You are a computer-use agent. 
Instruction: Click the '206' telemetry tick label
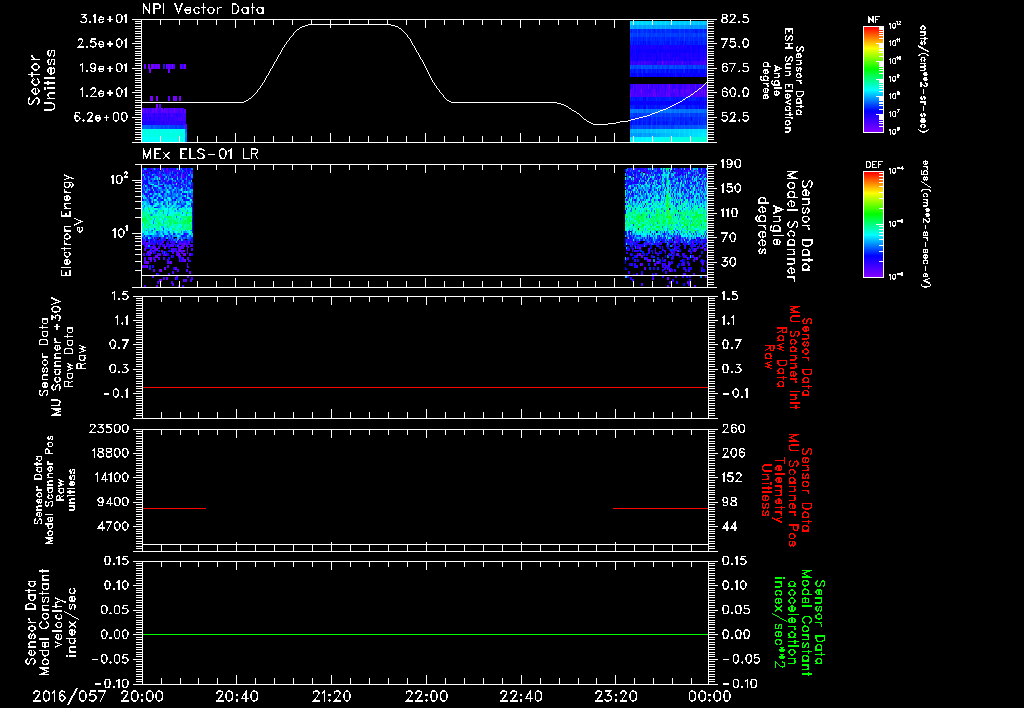[x=733, y=453]
